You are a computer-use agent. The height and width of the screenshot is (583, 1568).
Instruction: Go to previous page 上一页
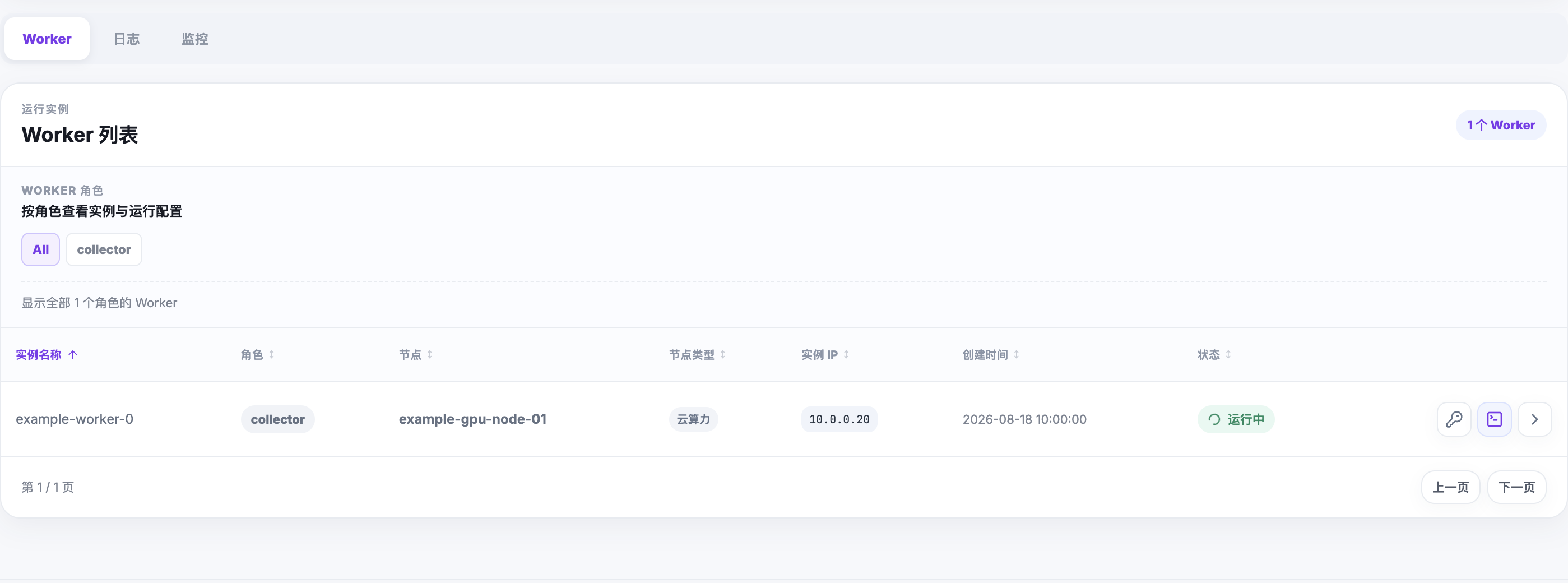[1450, 487]
